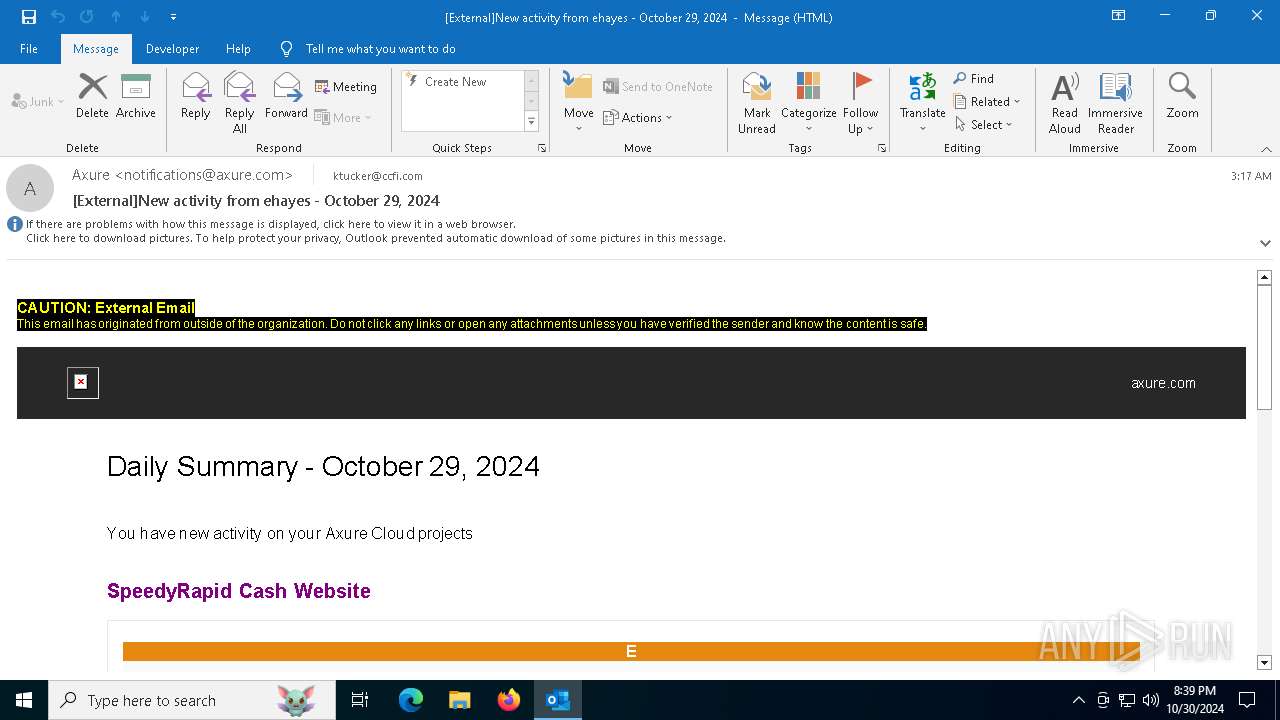Viewport: 1280px width, 720px height.
Task: Click info bar to view in web browser
Action: [x=270, y=224]
